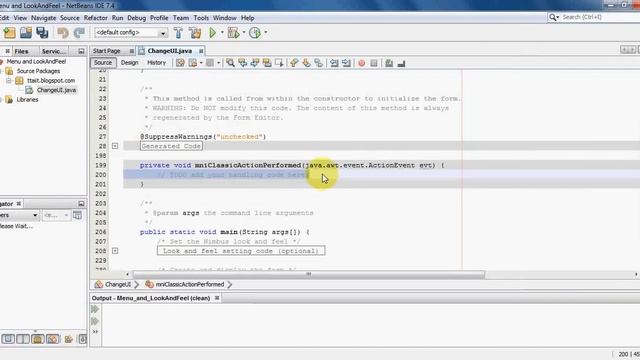Switch to the Source editor view

103,63
